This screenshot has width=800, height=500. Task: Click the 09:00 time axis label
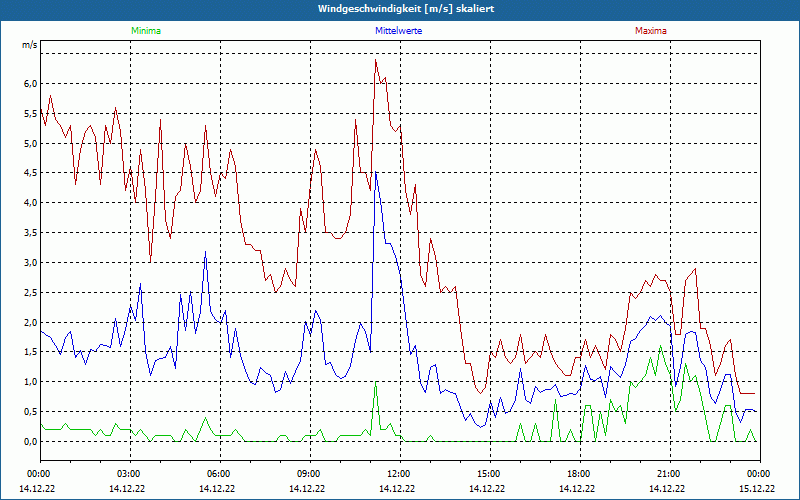(x=310, y=474)
